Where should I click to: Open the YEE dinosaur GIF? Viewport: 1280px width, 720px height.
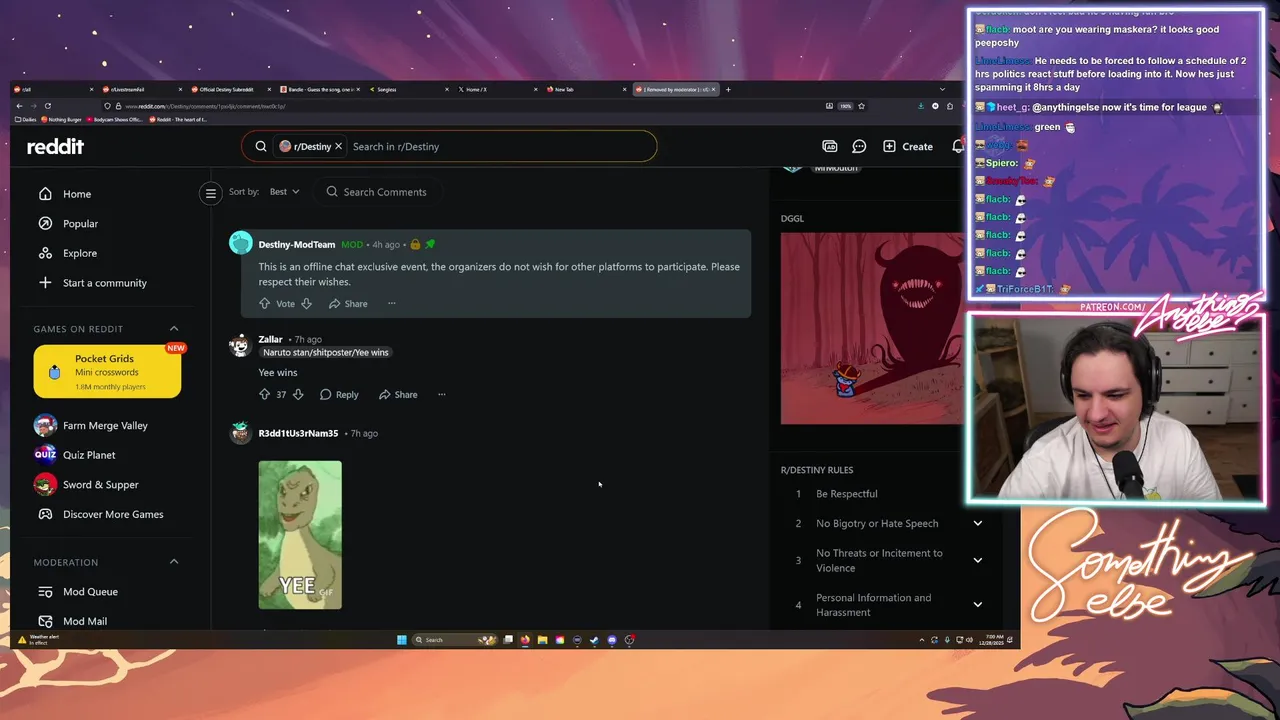pyautogui.click(x=300, y=535)
